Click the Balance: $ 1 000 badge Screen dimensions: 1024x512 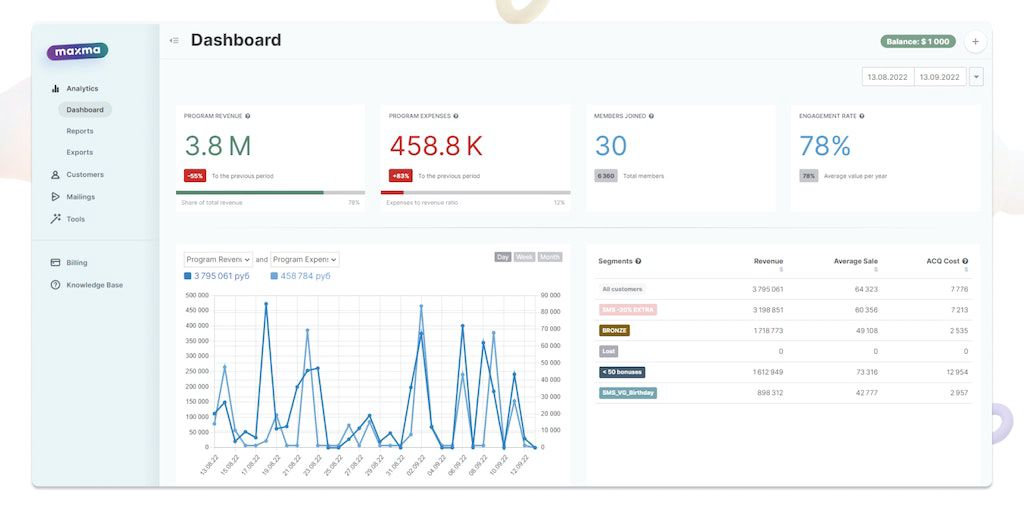(x=918, y=42)
